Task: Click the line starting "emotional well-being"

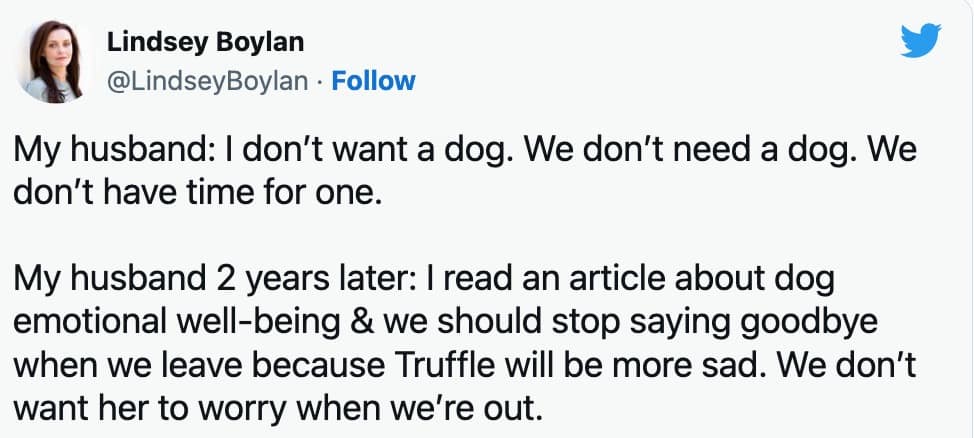Action: coord(448,322)
